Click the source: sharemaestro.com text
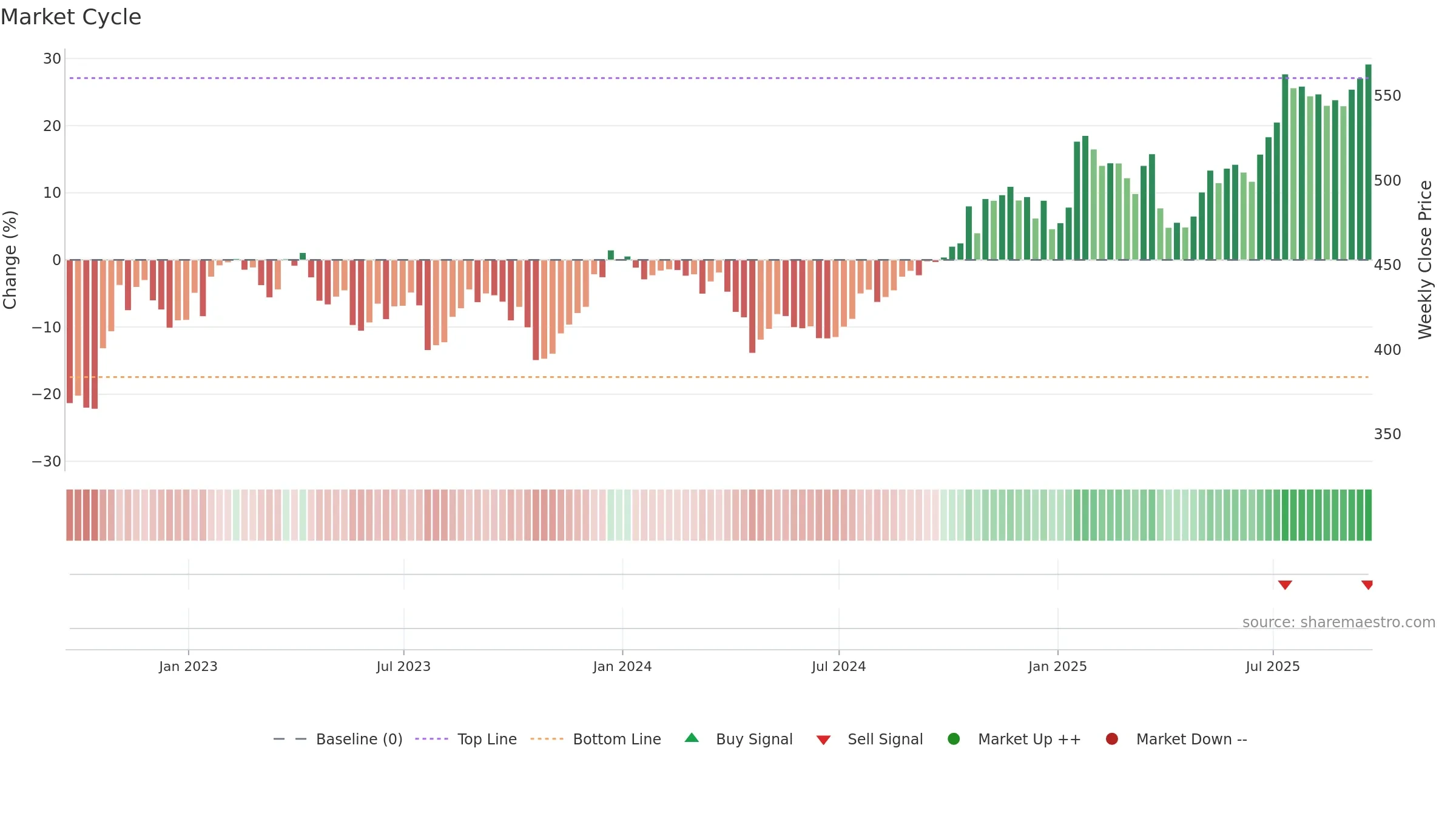This screenshot has width=1456, height=819. tap(1339, 622)
